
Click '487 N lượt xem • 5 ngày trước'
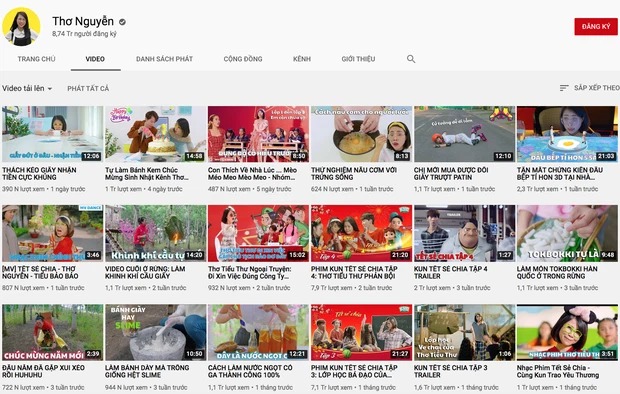click(250, 189)
